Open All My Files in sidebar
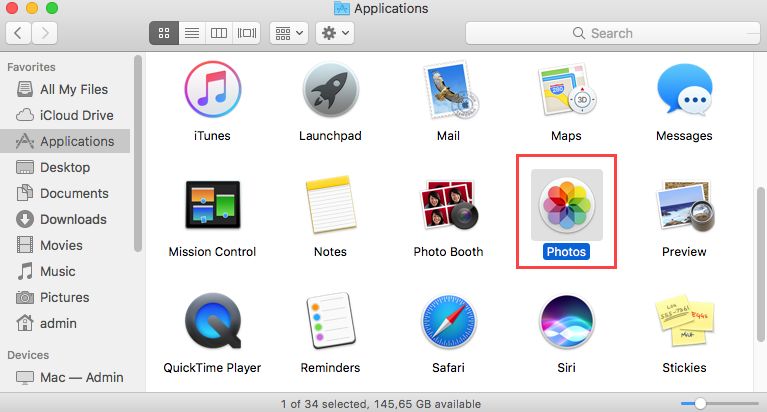This screenshot has height=412, width=767. 63,89
